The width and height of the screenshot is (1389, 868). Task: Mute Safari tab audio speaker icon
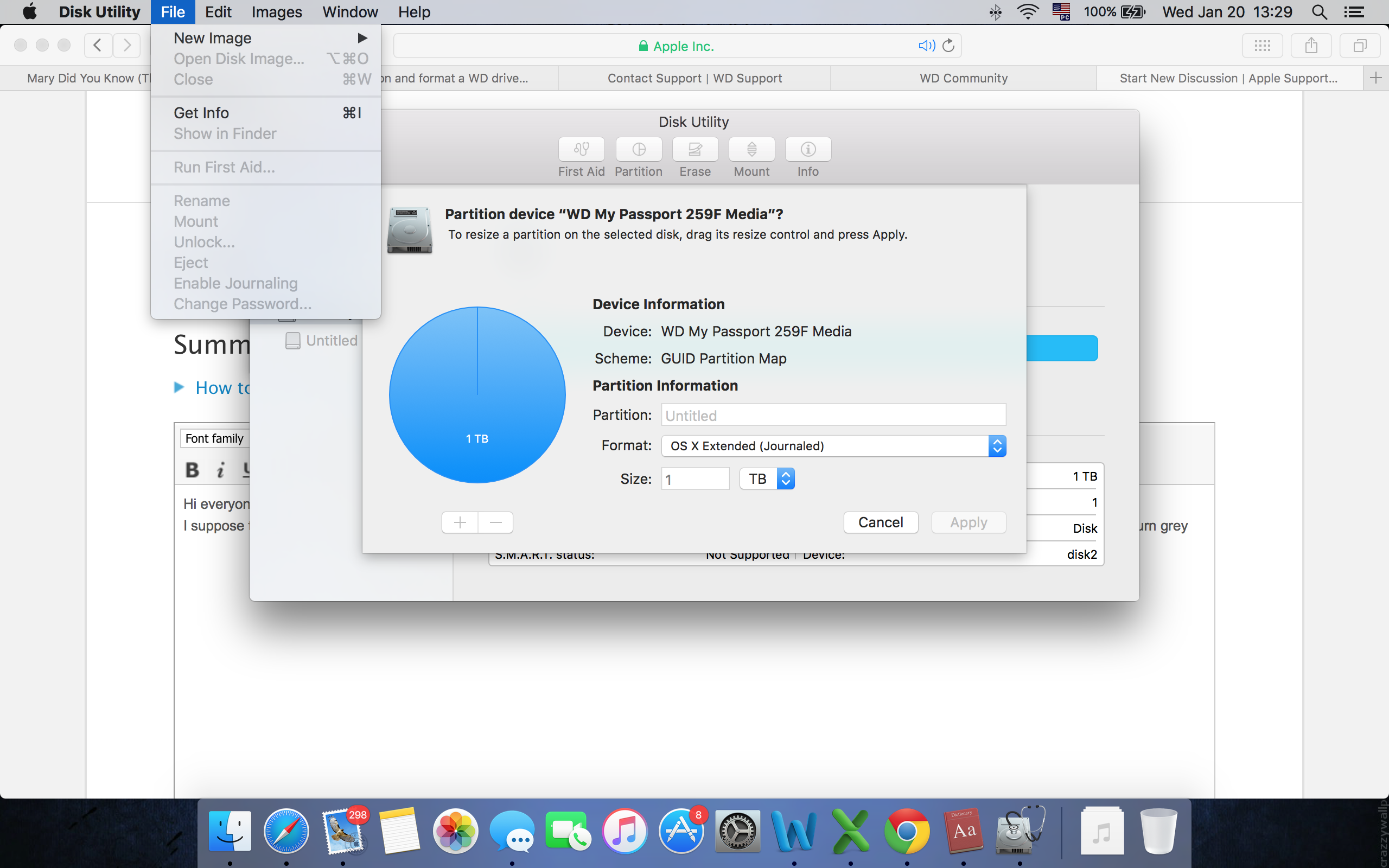point(926,46)
